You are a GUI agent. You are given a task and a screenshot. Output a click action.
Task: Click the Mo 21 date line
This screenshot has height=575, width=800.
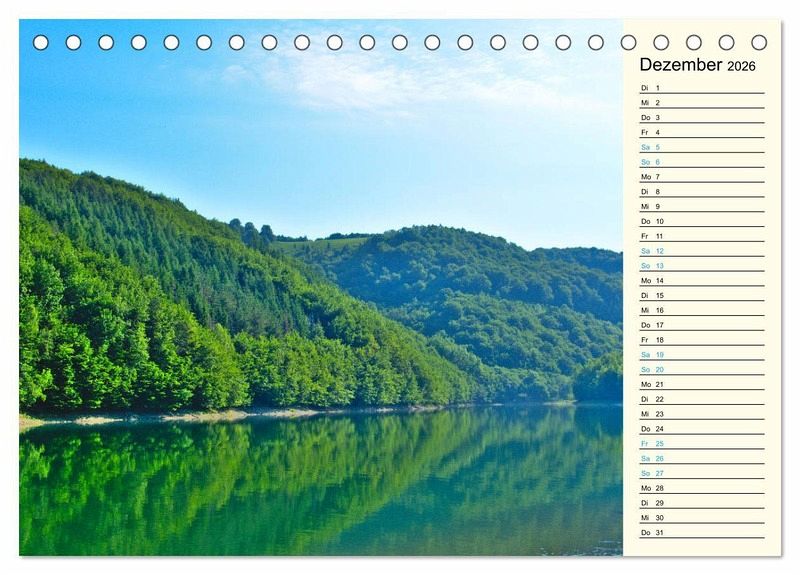pyautogui.click(x=701, y=384)
